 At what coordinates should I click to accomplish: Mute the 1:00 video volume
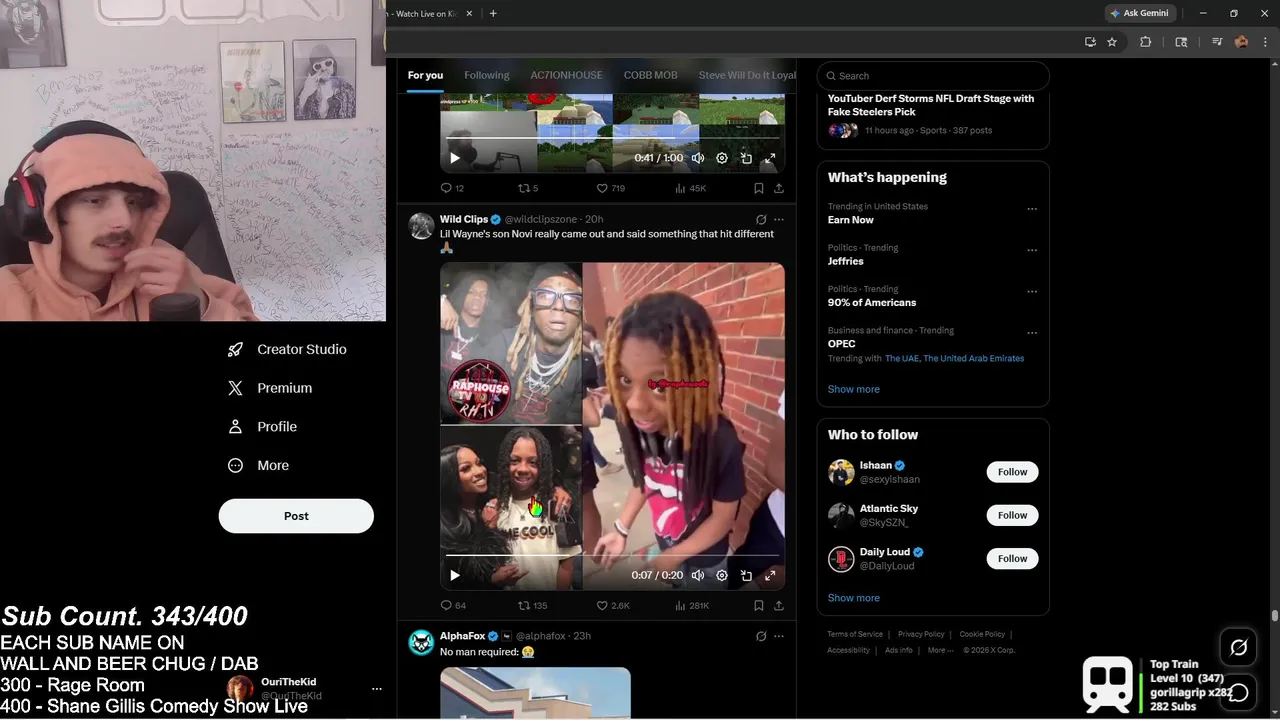[698, 158]
